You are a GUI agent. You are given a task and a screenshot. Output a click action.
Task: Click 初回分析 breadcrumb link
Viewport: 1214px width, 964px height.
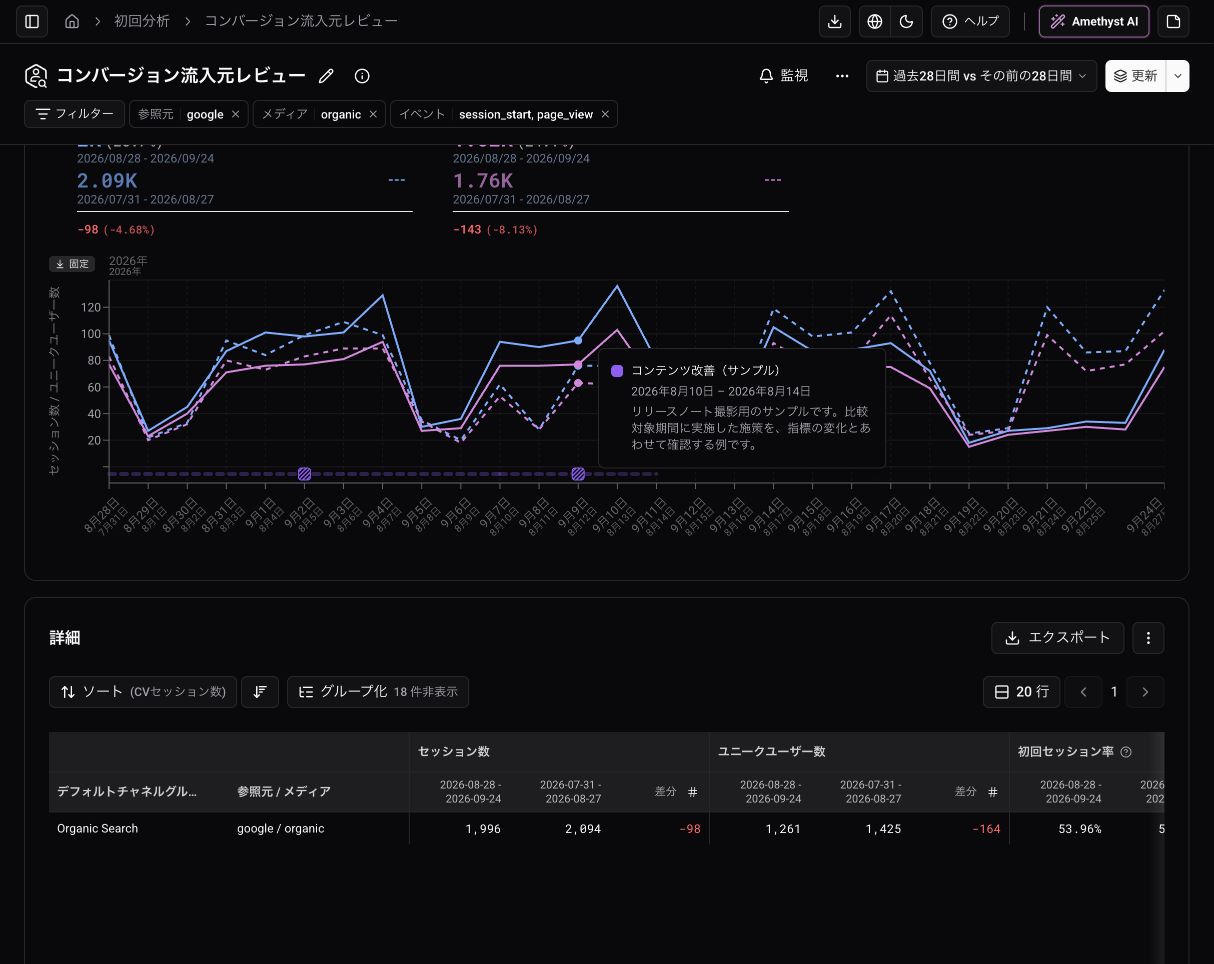pos(142,21)
